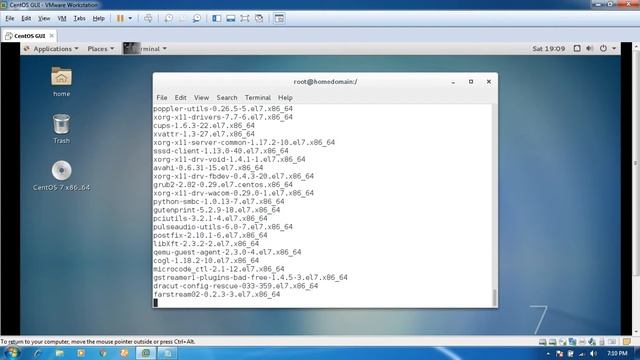Maximize the root@homedomain terminal window
Screen dimensions: 640x360
point(471,82)
